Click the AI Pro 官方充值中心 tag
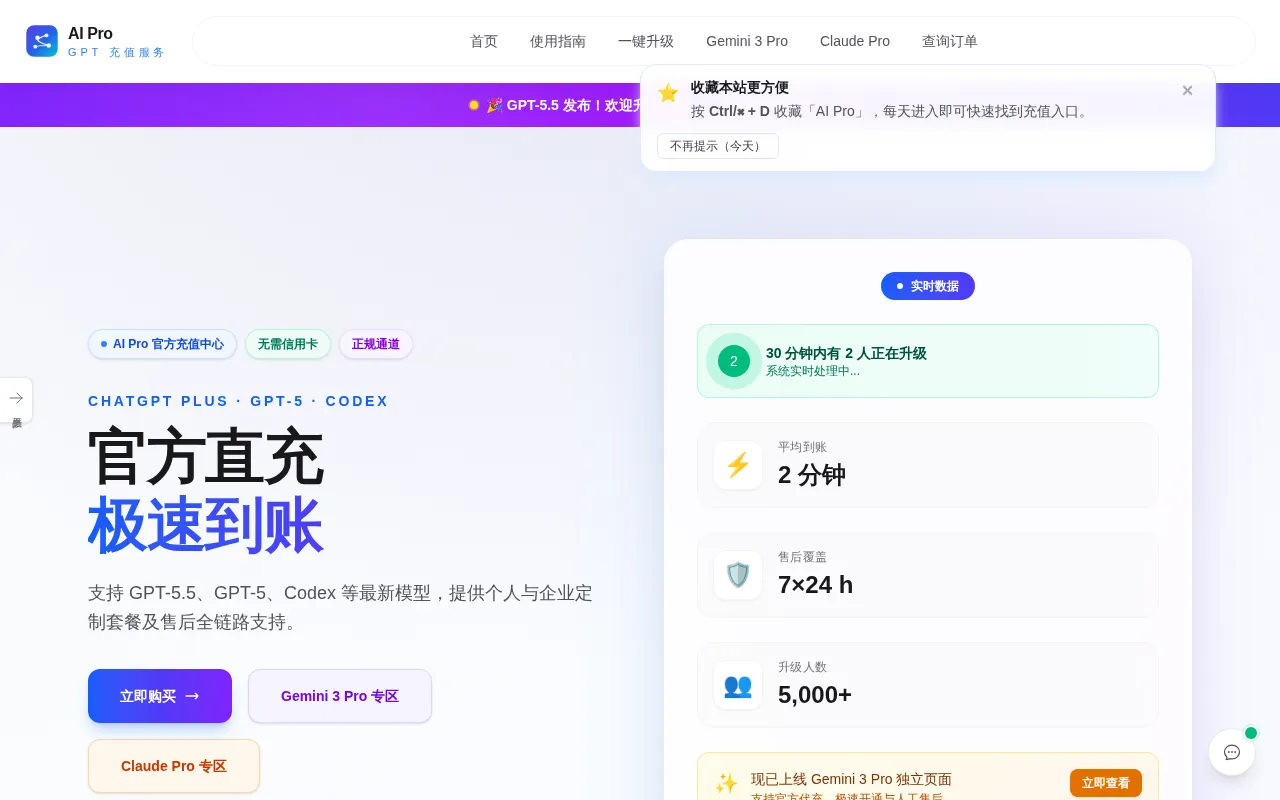 [x=162, y=344]
